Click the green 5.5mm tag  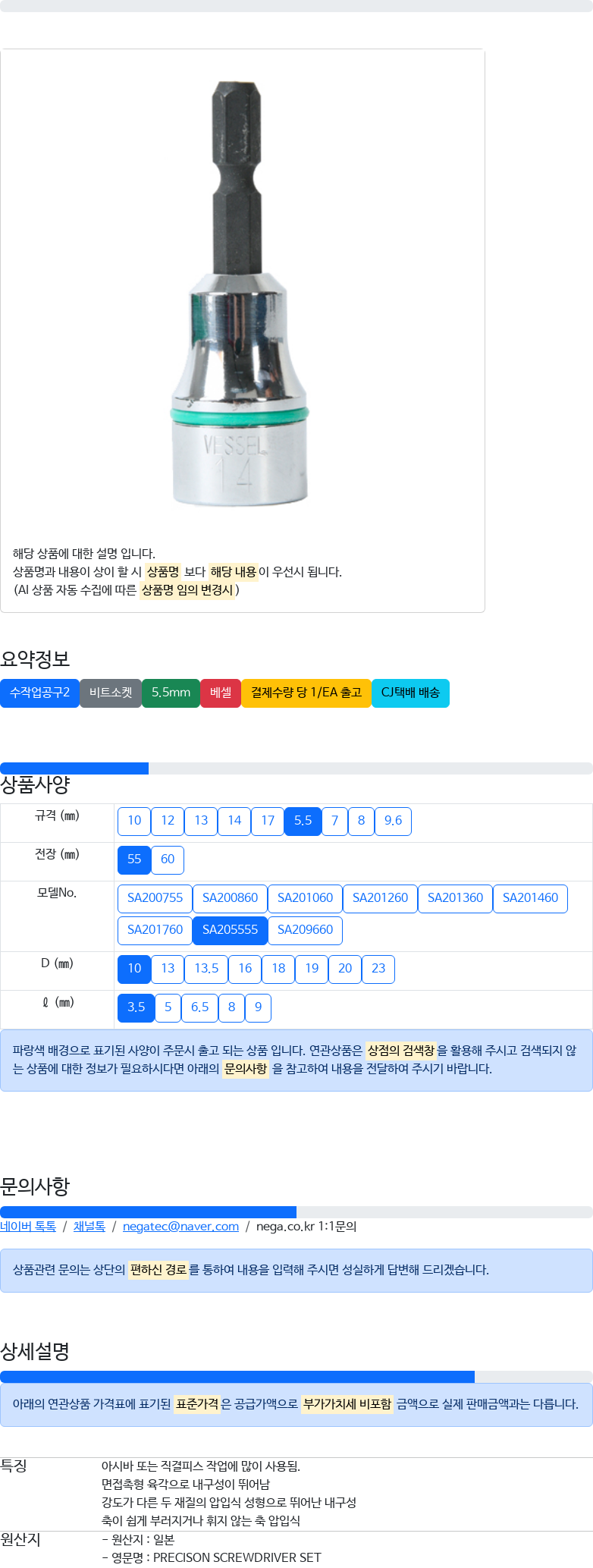(171, 693)
